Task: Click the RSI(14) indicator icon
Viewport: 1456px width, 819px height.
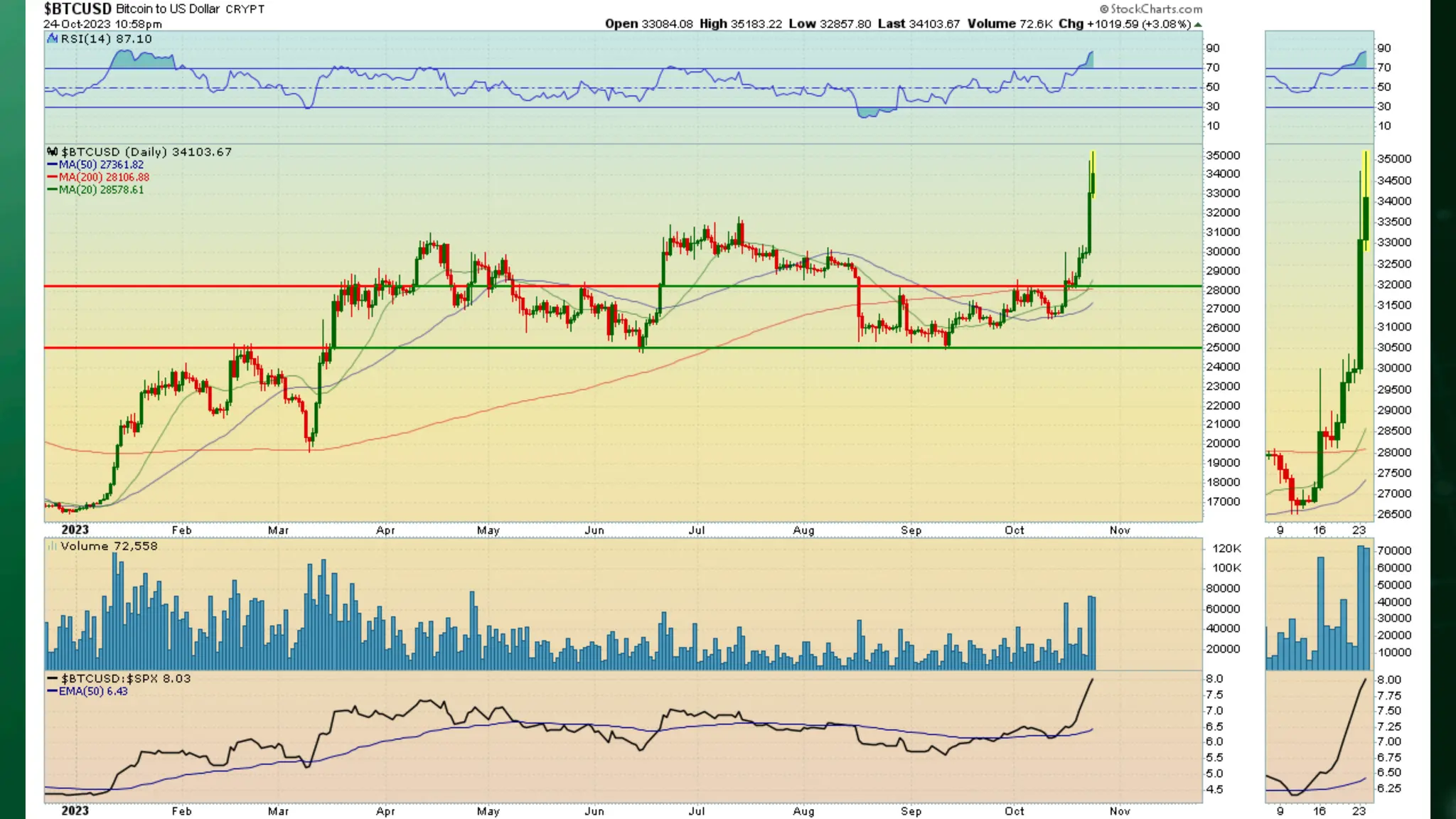Action: tap(52, 38)
